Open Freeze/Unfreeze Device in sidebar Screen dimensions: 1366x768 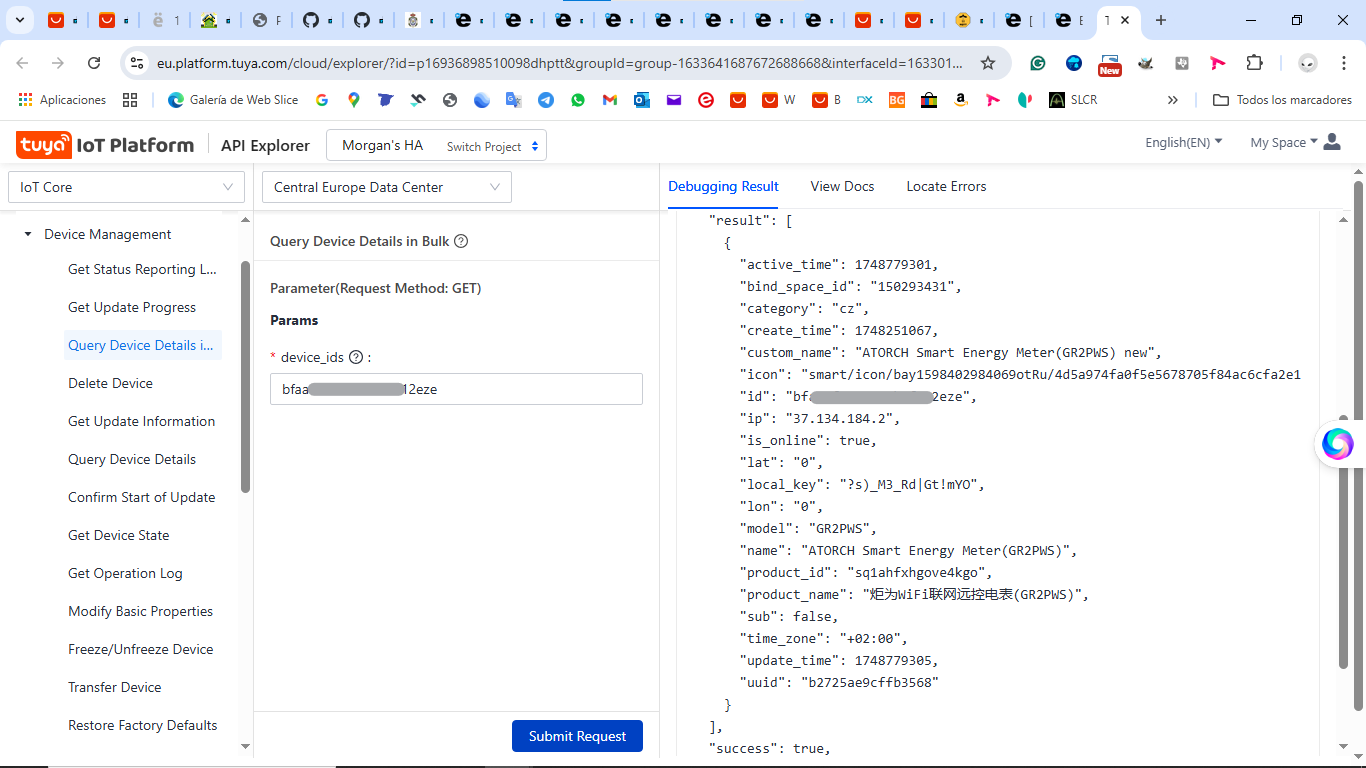click(140, 649)
